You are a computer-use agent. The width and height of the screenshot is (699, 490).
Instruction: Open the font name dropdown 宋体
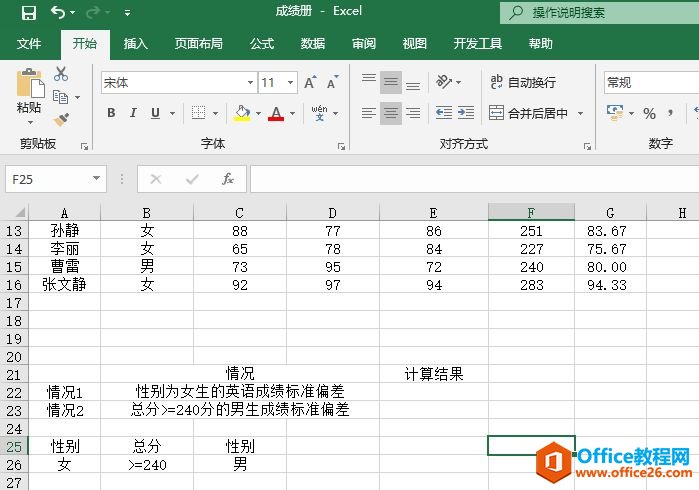click(x=250, y=83)
